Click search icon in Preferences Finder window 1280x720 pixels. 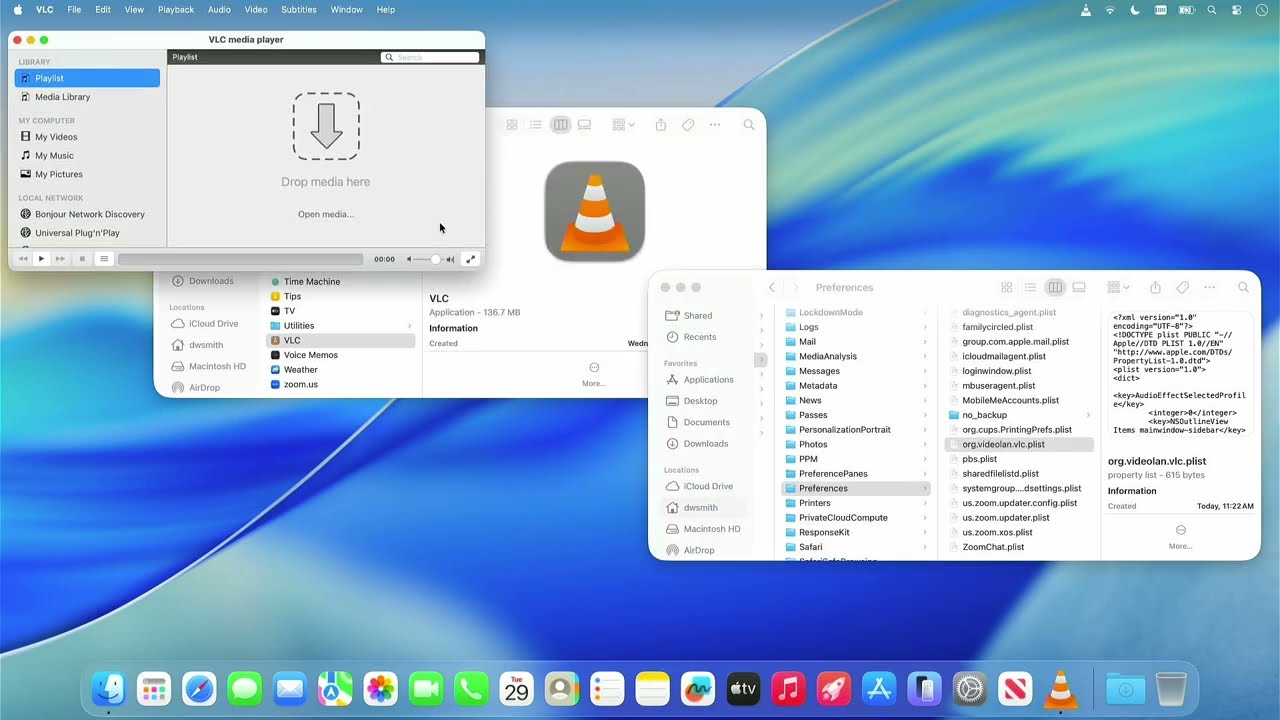[x=1243, y=287]
